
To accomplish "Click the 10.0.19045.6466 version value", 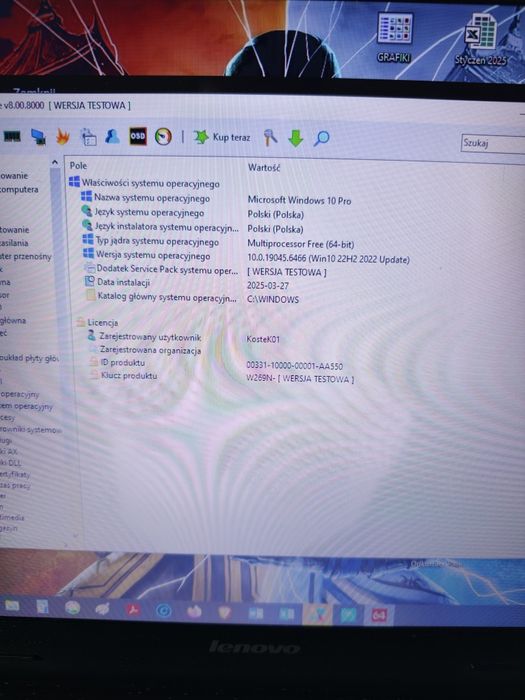I will [328, 259].
